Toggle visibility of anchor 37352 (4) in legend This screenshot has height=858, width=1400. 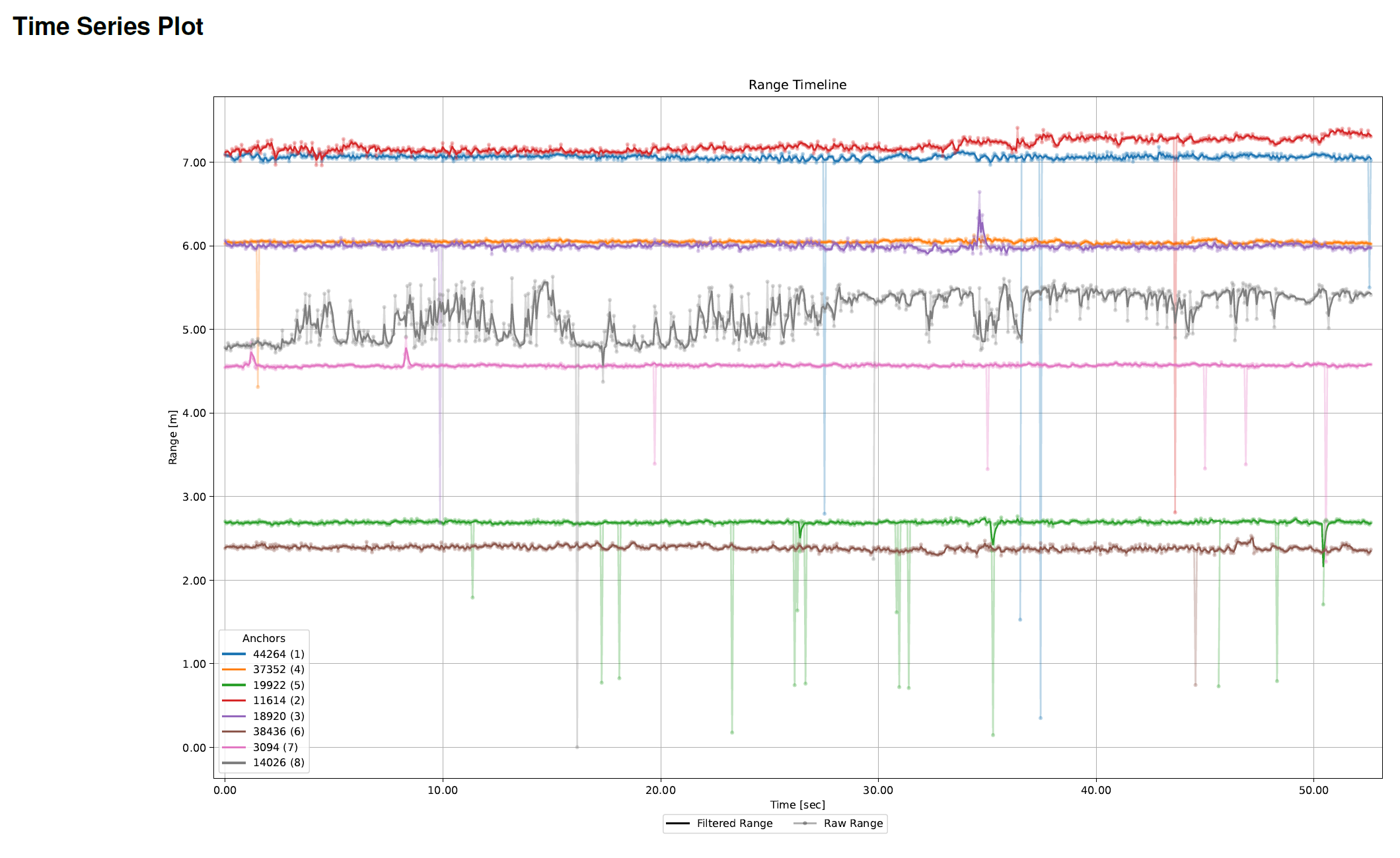tap(278, 670)
